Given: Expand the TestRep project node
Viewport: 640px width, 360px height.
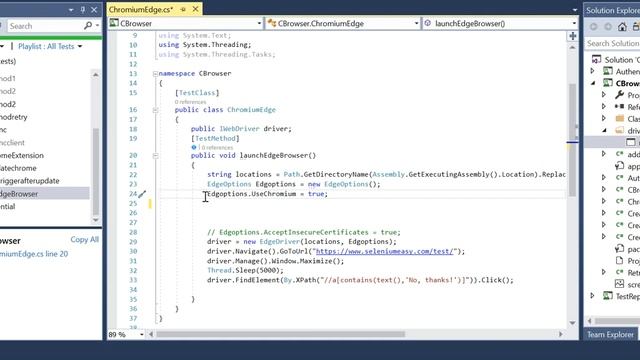Looking at the screenshot, I should point(593,296).
